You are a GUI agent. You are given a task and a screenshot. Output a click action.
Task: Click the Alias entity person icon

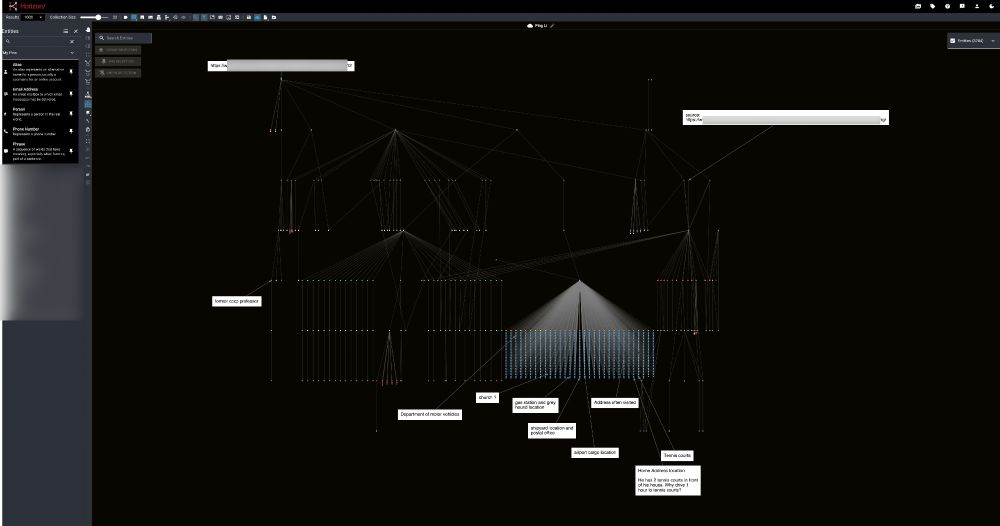(x=6, y=72)
